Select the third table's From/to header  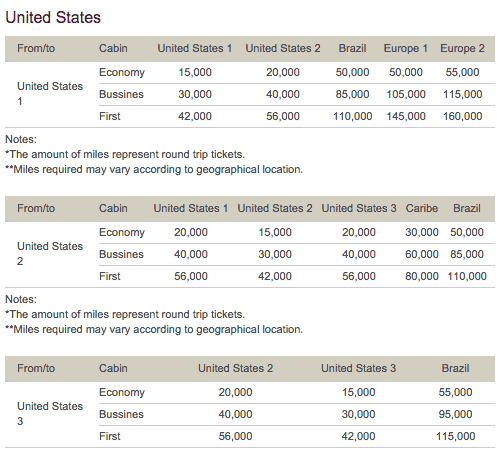click(x=36, y=368)
